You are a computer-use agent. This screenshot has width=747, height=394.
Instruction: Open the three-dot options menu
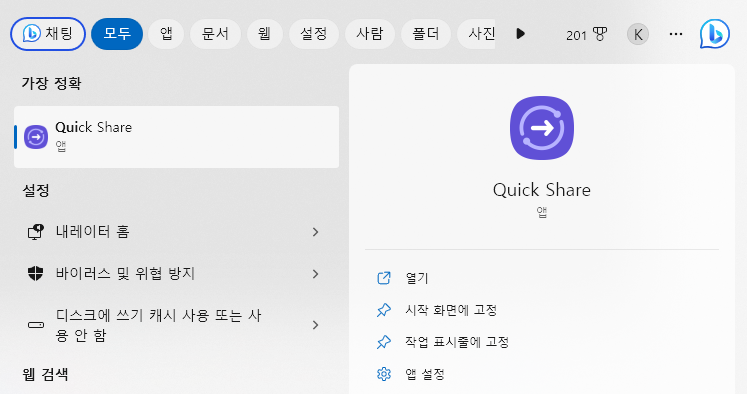[x=676, y=34]
